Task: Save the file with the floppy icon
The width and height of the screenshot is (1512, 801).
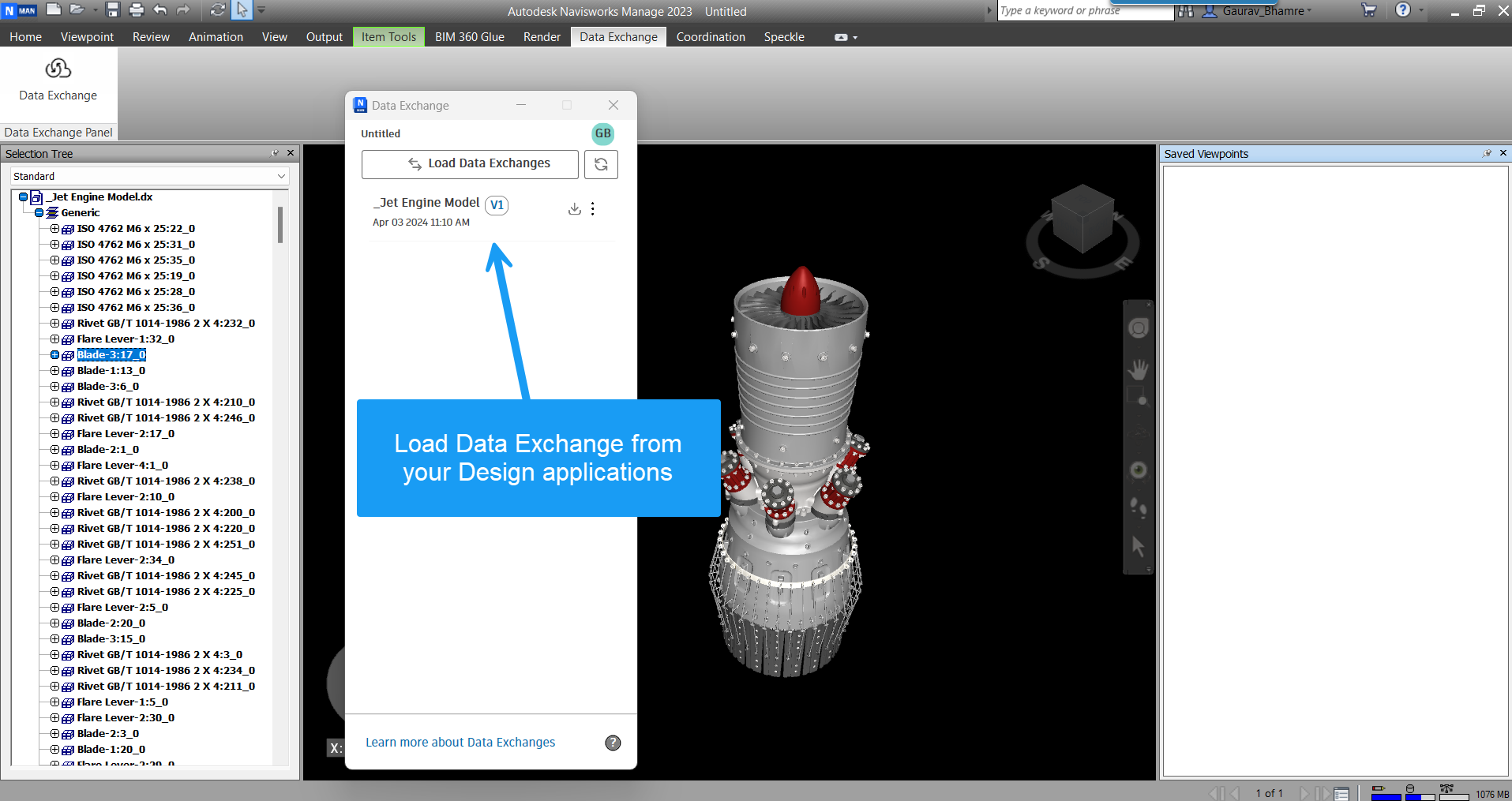Action: (113, 9)
